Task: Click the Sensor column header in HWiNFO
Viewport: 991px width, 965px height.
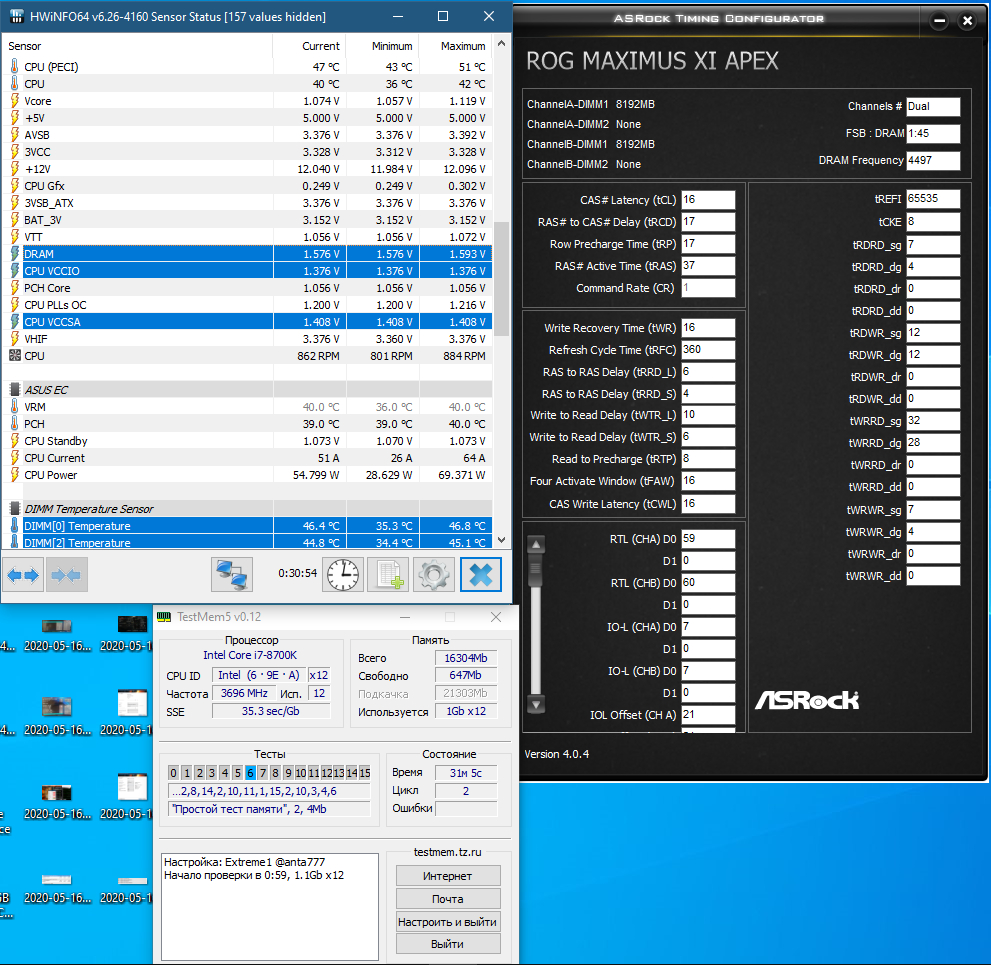Action: pos(137,46)
